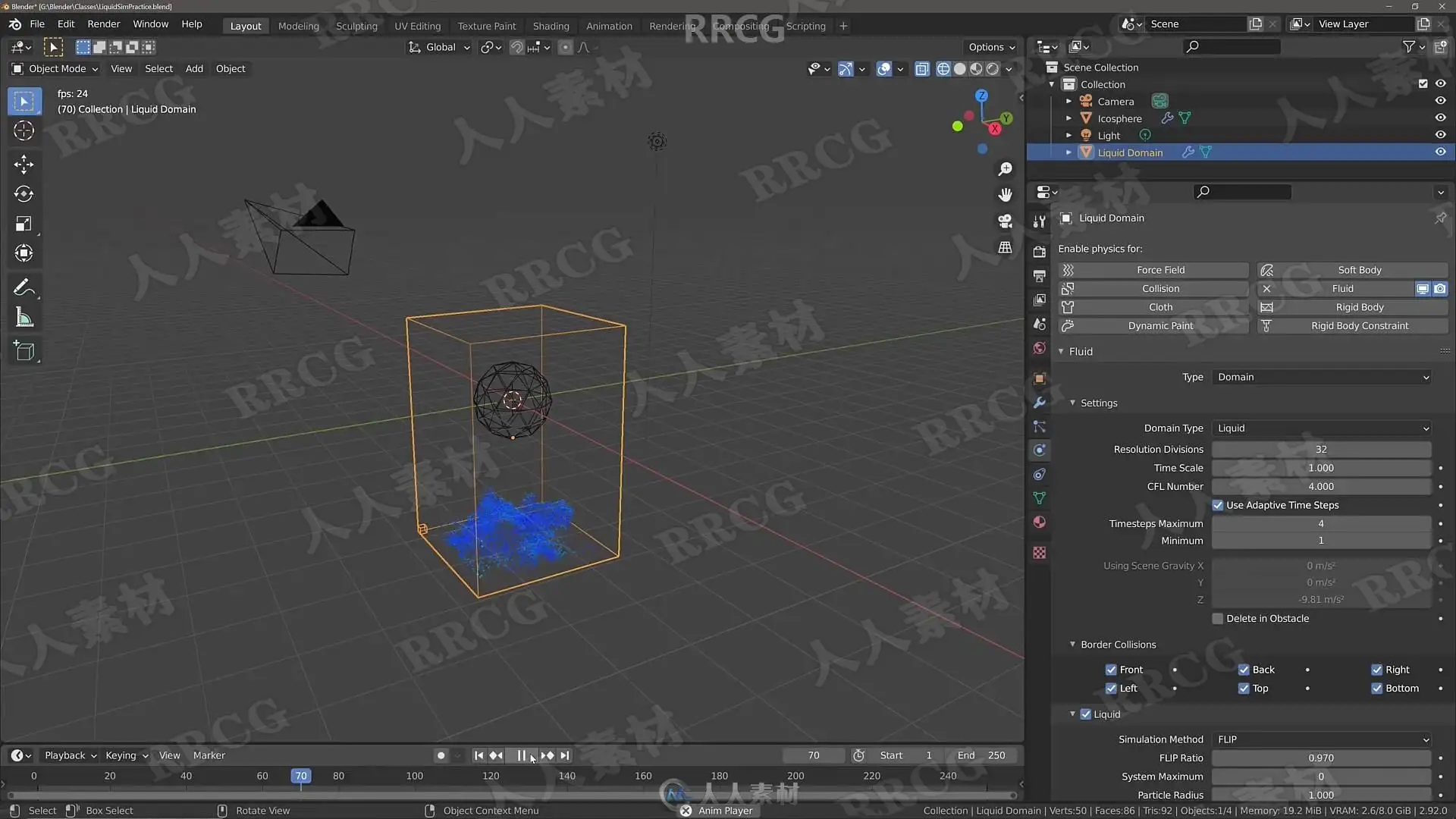
Task: Open the Object Data properties tab
Action: (1040, 498)
